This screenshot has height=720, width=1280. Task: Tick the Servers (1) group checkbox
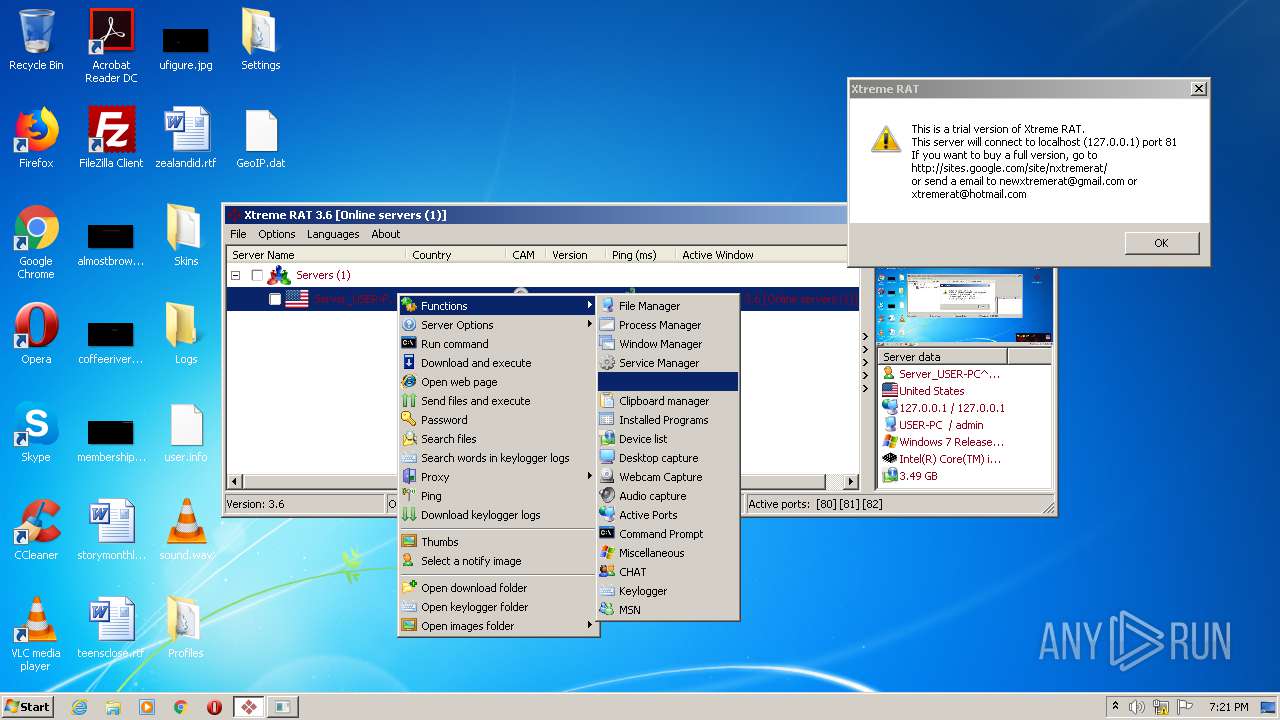pos(257,275)
